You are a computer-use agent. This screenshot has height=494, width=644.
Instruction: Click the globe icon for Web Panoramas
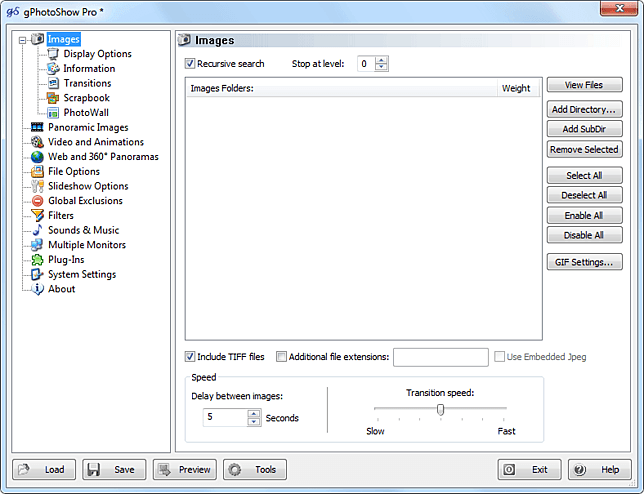pyautogui.click(x=37, y=156)
